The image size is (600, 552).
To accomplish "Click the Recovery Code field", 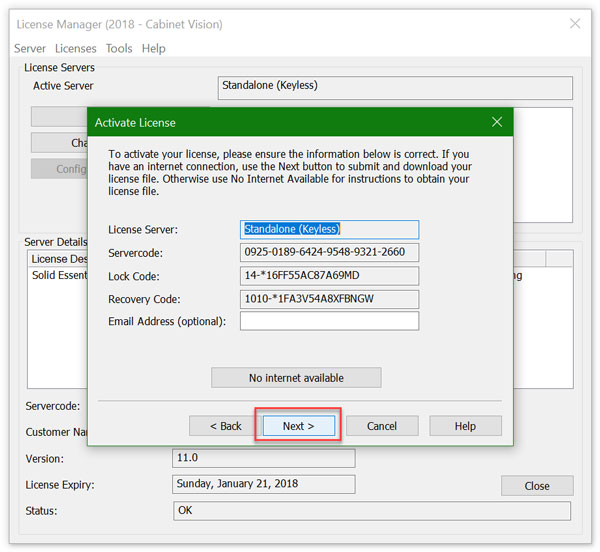I will pos(329,299).
